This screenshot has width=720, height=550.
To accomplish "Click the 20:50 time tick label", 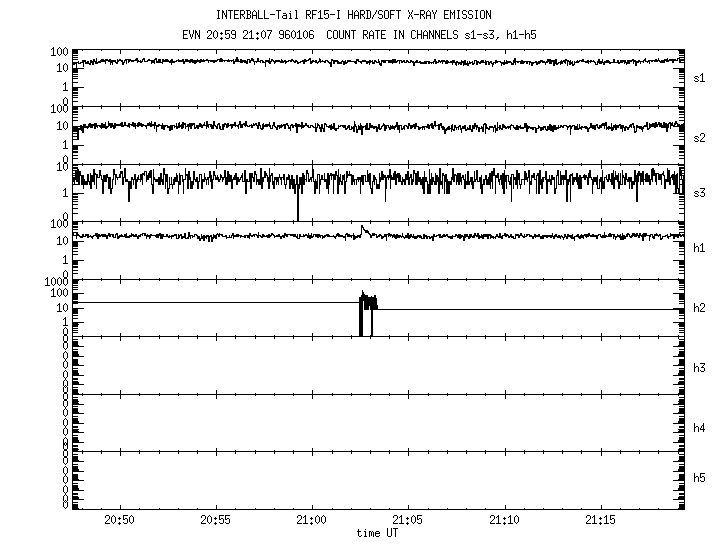I will (x=119, y=521).
